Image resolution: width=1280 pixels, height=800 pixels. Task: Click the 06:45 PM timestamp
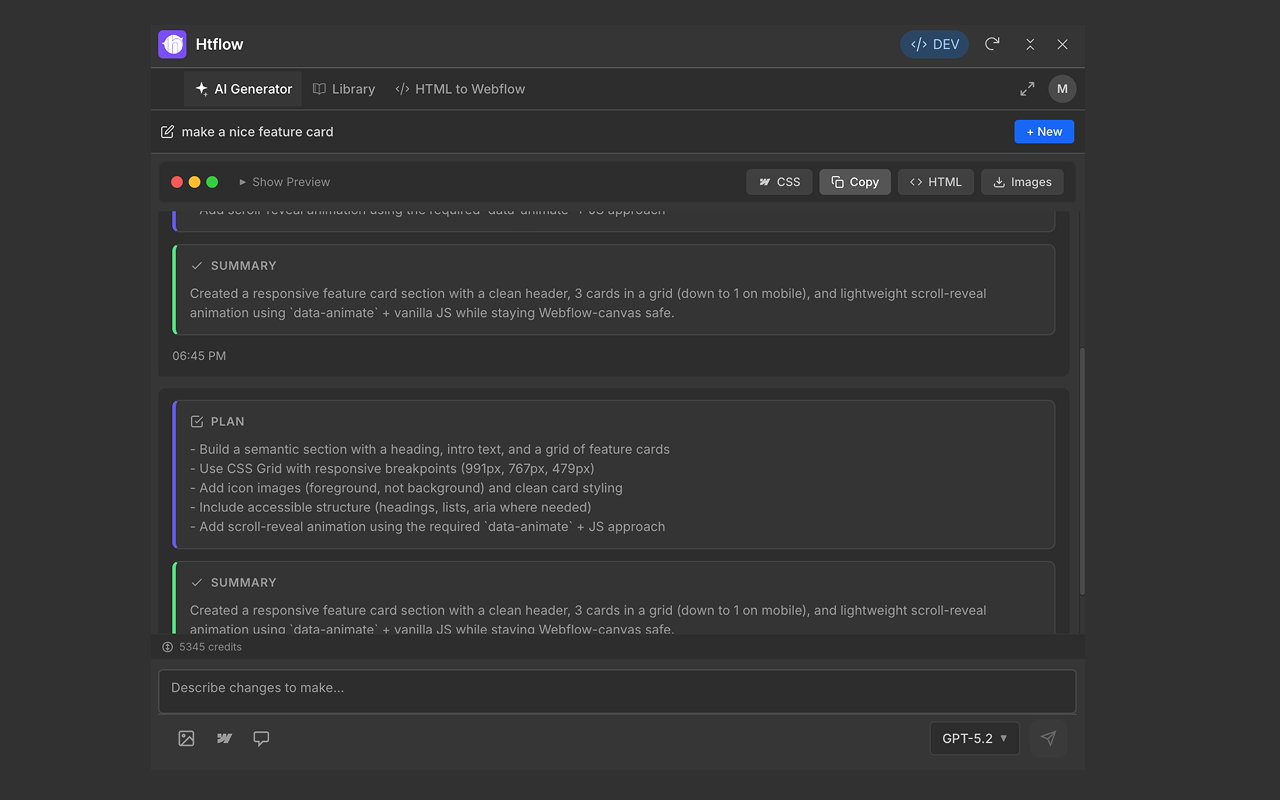pos(199,356)
